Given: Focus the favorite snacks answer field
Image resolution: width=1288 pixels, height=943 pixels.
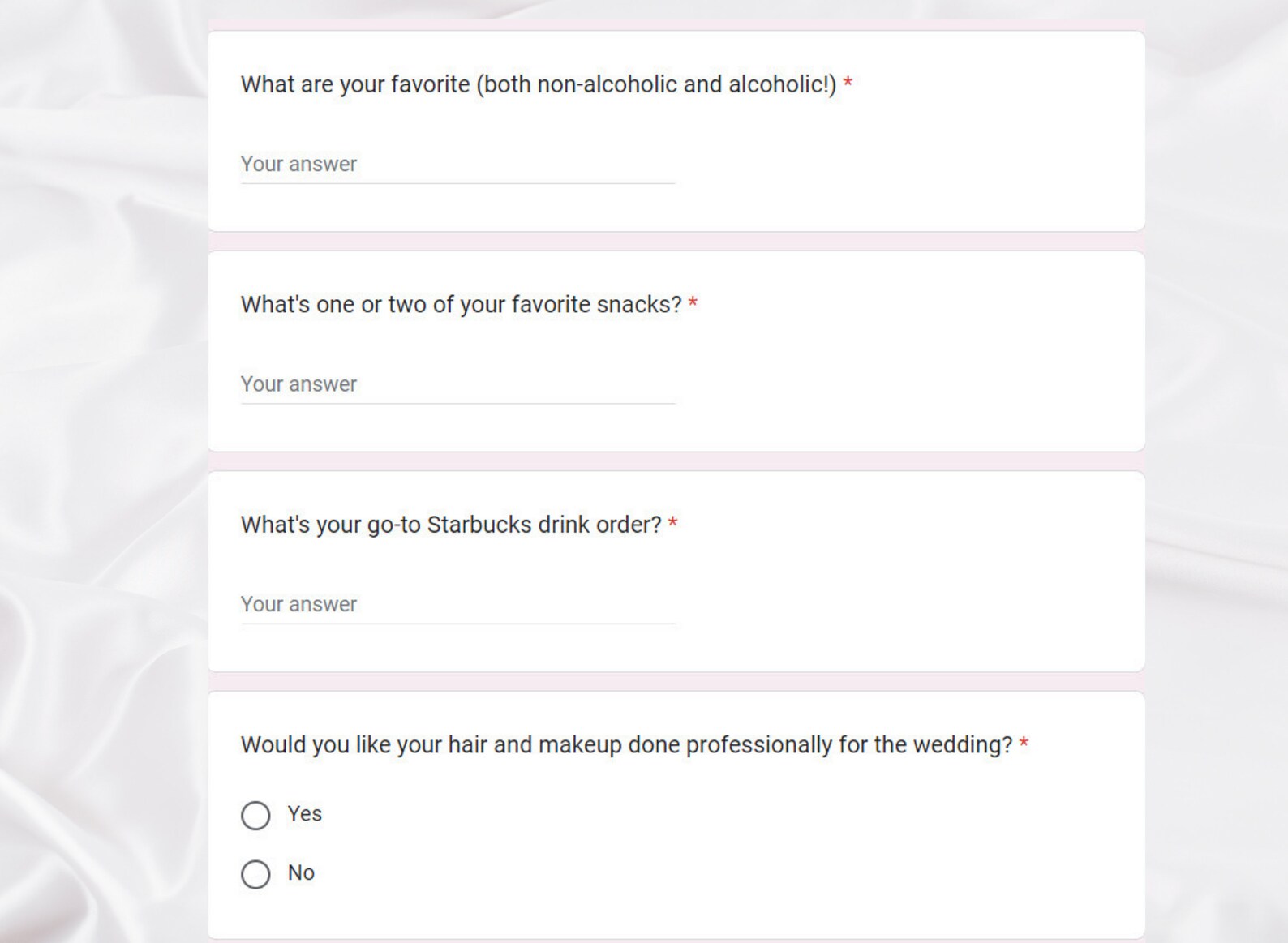Looking at the screenshot, I should [457, 384].
